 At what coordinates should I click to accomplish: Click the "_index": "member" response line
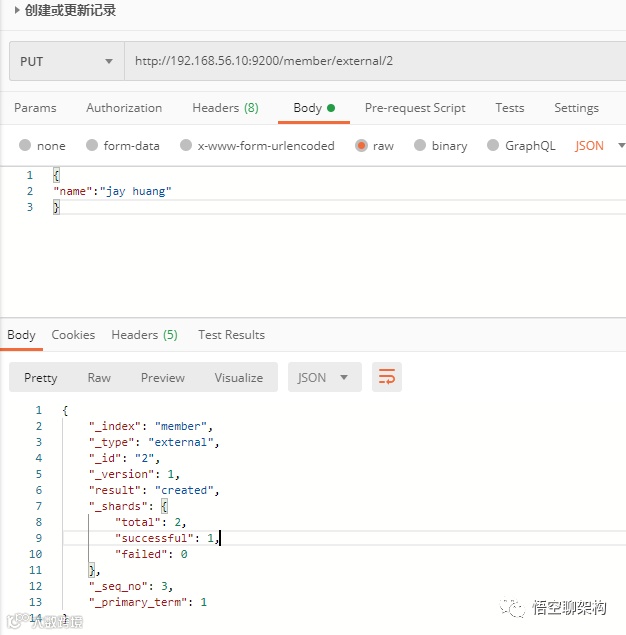coord(151,426)
